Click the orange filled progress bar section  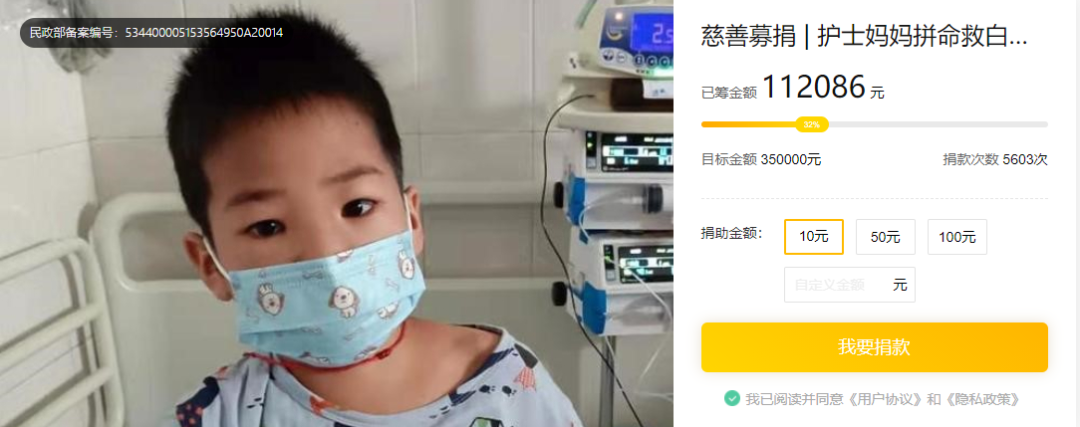click(x=749, y=125)
